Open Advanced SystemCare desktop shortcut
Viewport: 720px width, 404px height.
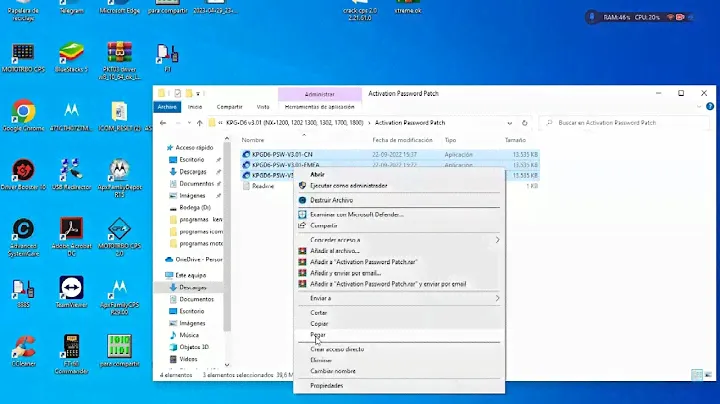point(22,231)
